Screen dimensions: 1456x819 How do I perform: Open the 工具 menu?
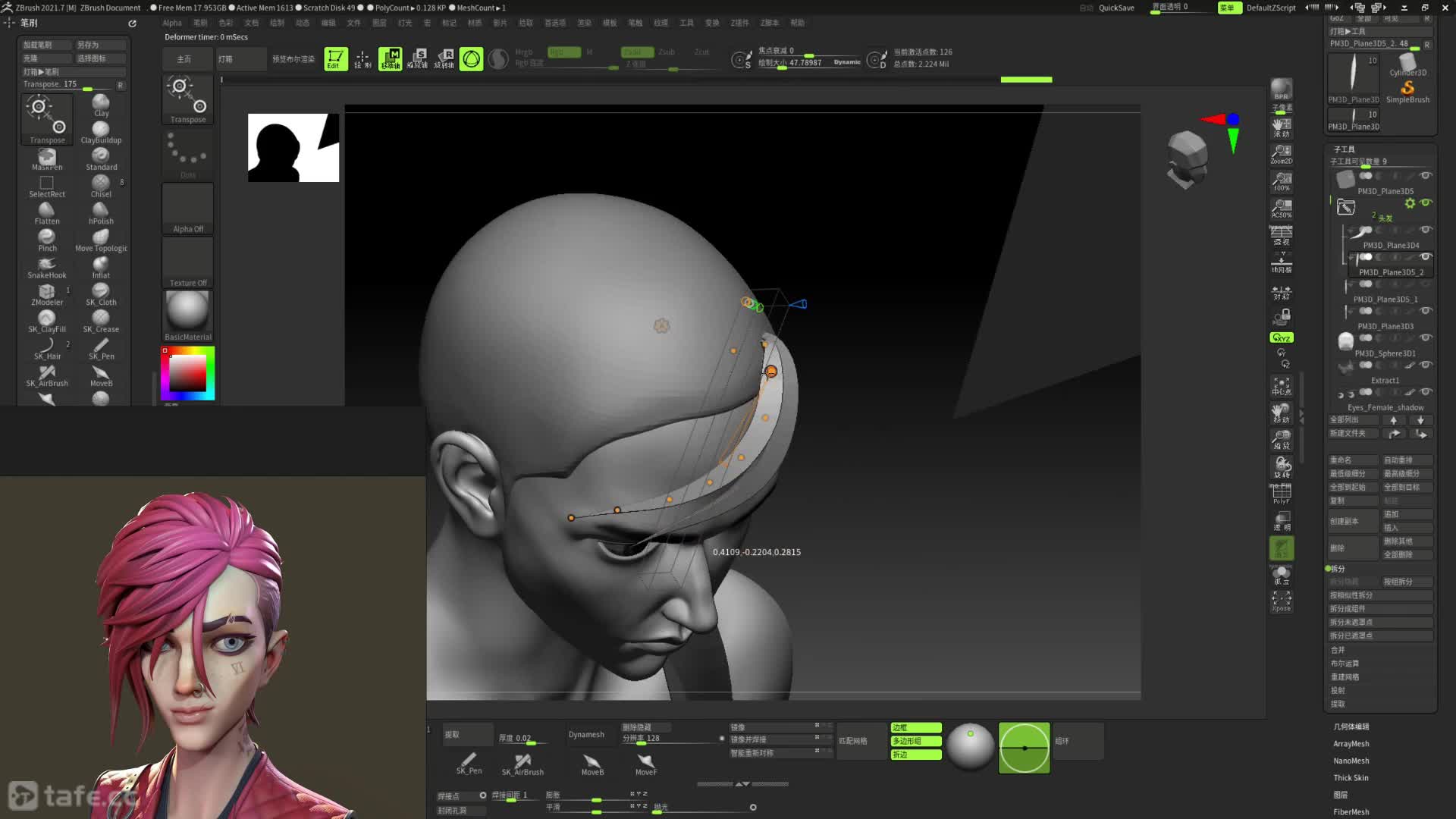click(x=686, y=23)
